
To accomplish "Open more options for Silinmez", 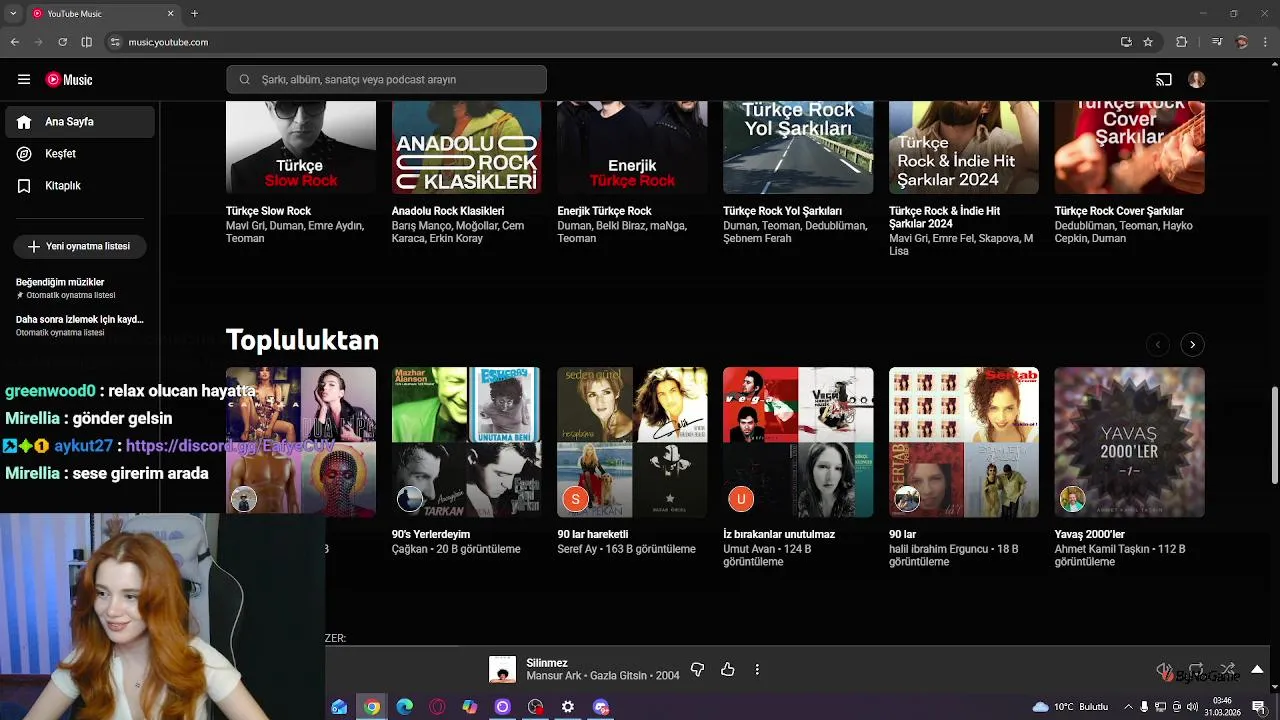I will click(x=757, y=669).
